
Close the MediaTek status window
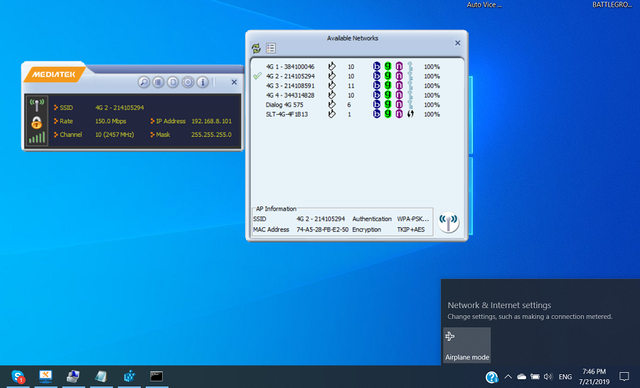[234, 82]
